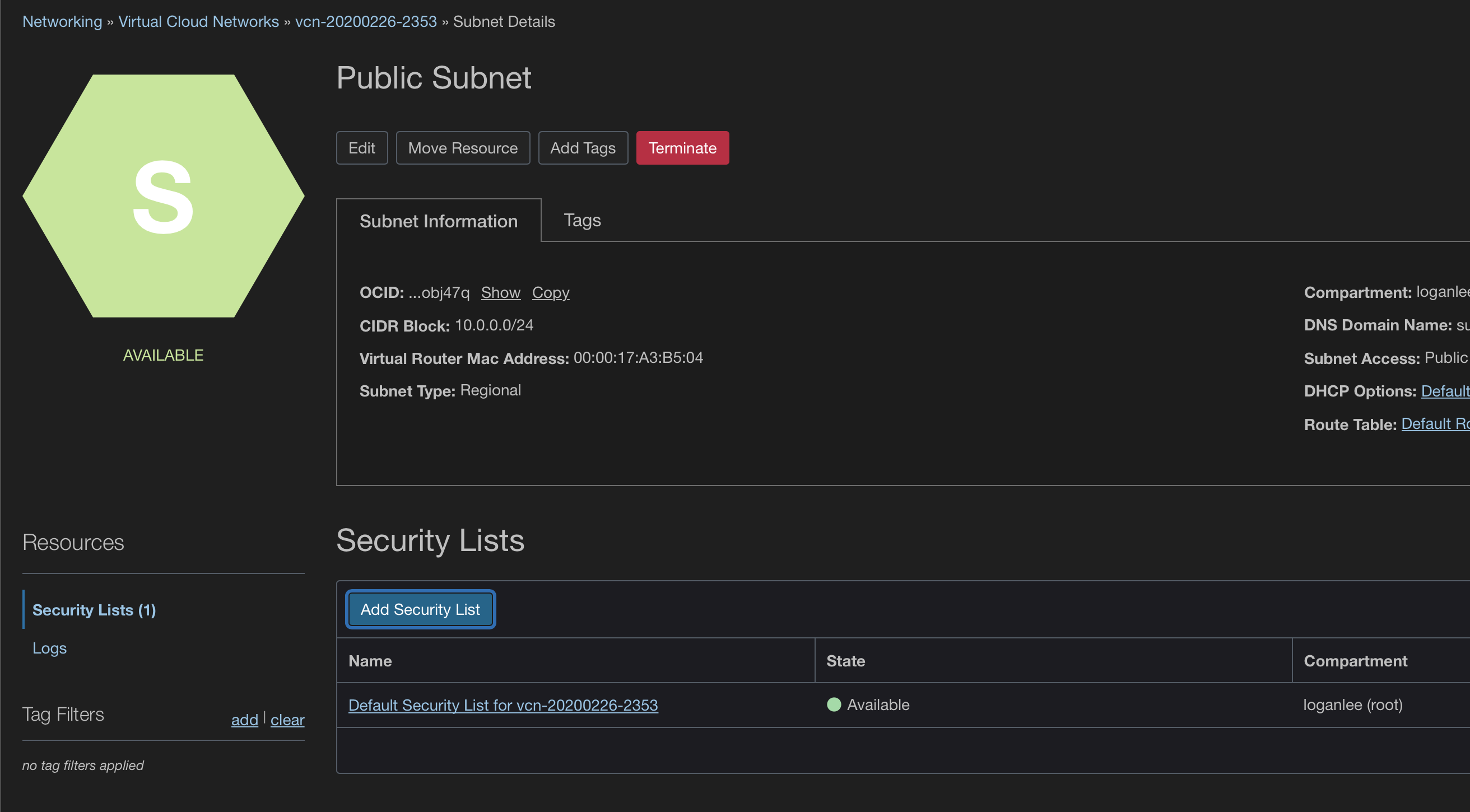Open the Edit subnet button
1470x812 pixels.
click(x=361, y=148)
